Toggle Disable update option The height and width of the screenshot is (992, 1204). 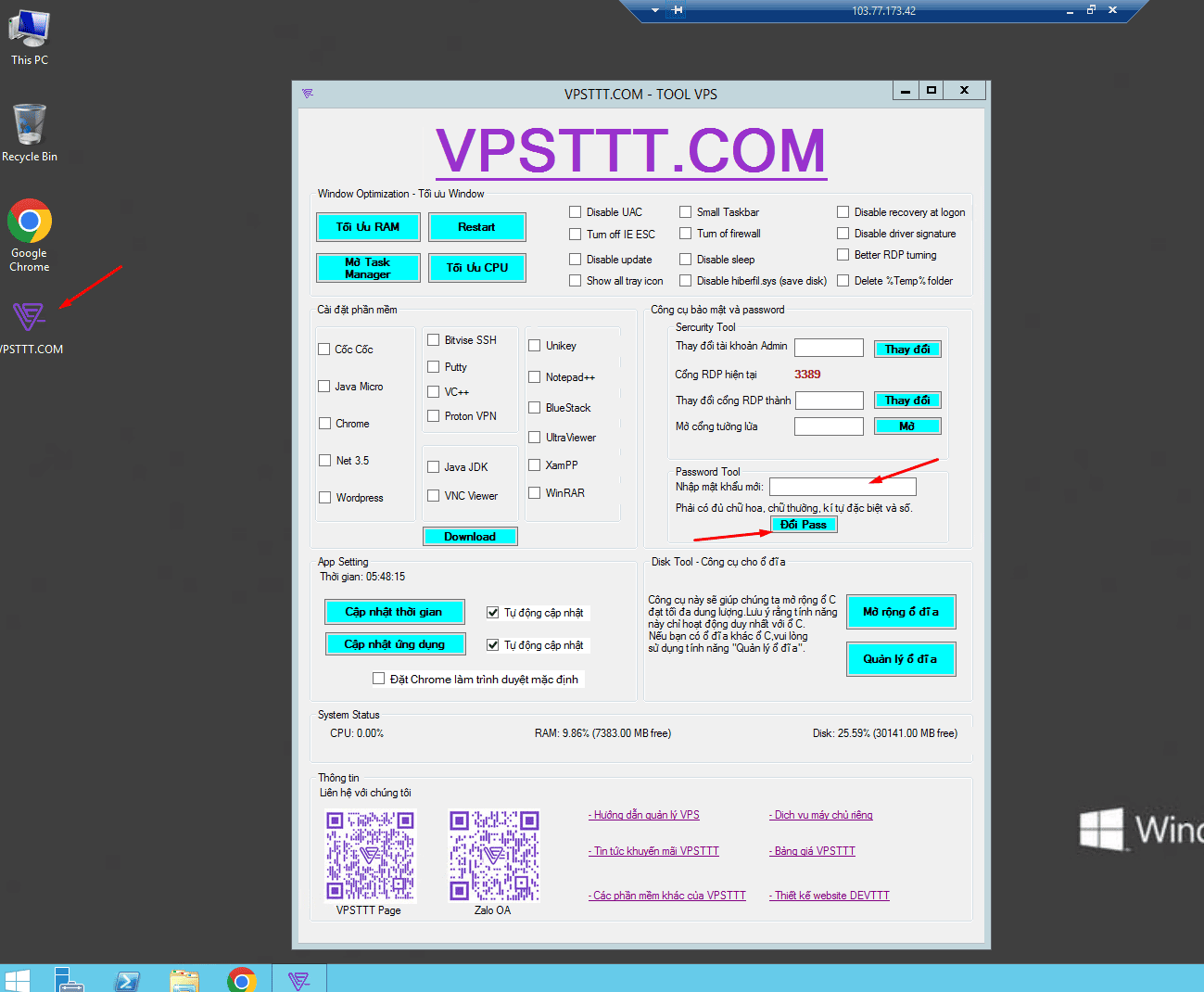(x=576, y=260)
